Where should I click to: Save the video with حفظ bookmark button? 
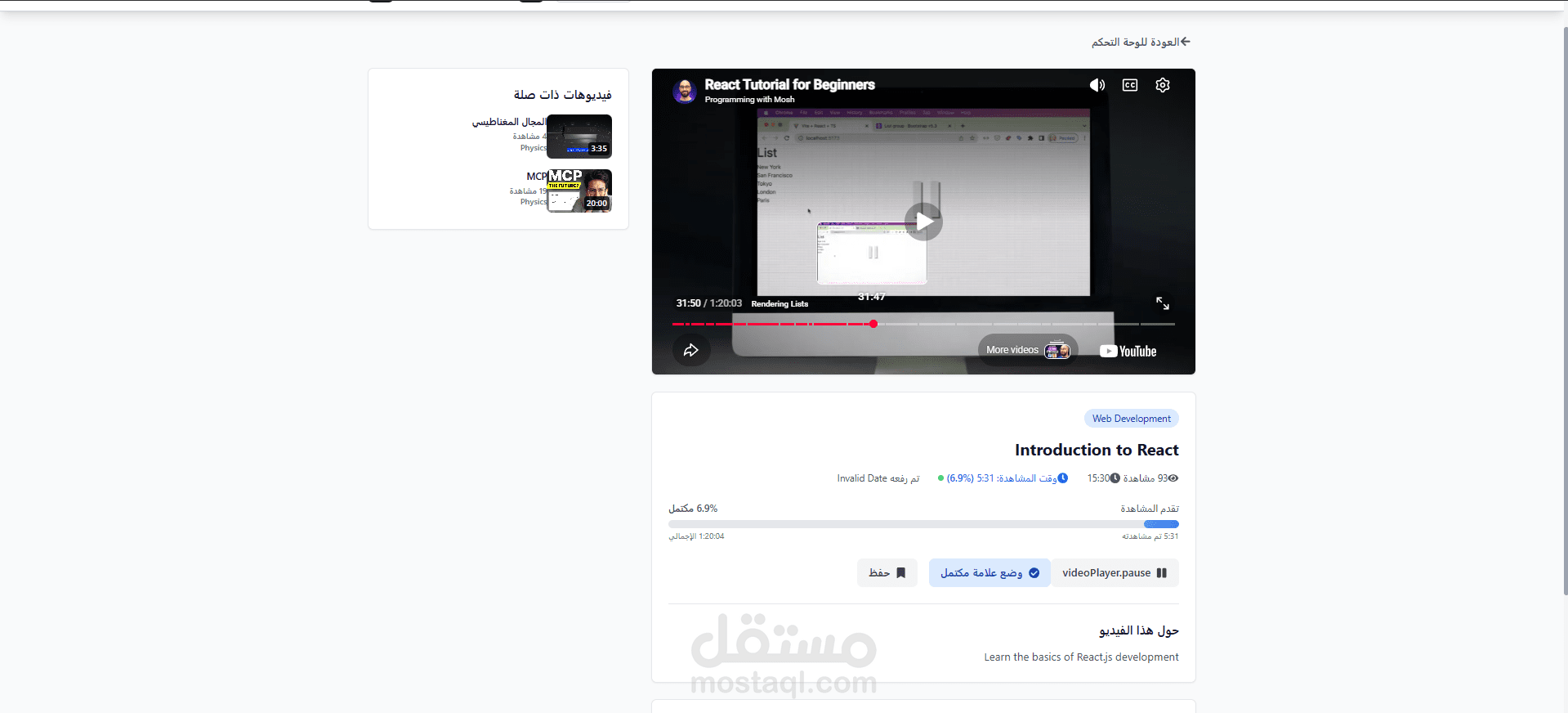pos(887,573)
